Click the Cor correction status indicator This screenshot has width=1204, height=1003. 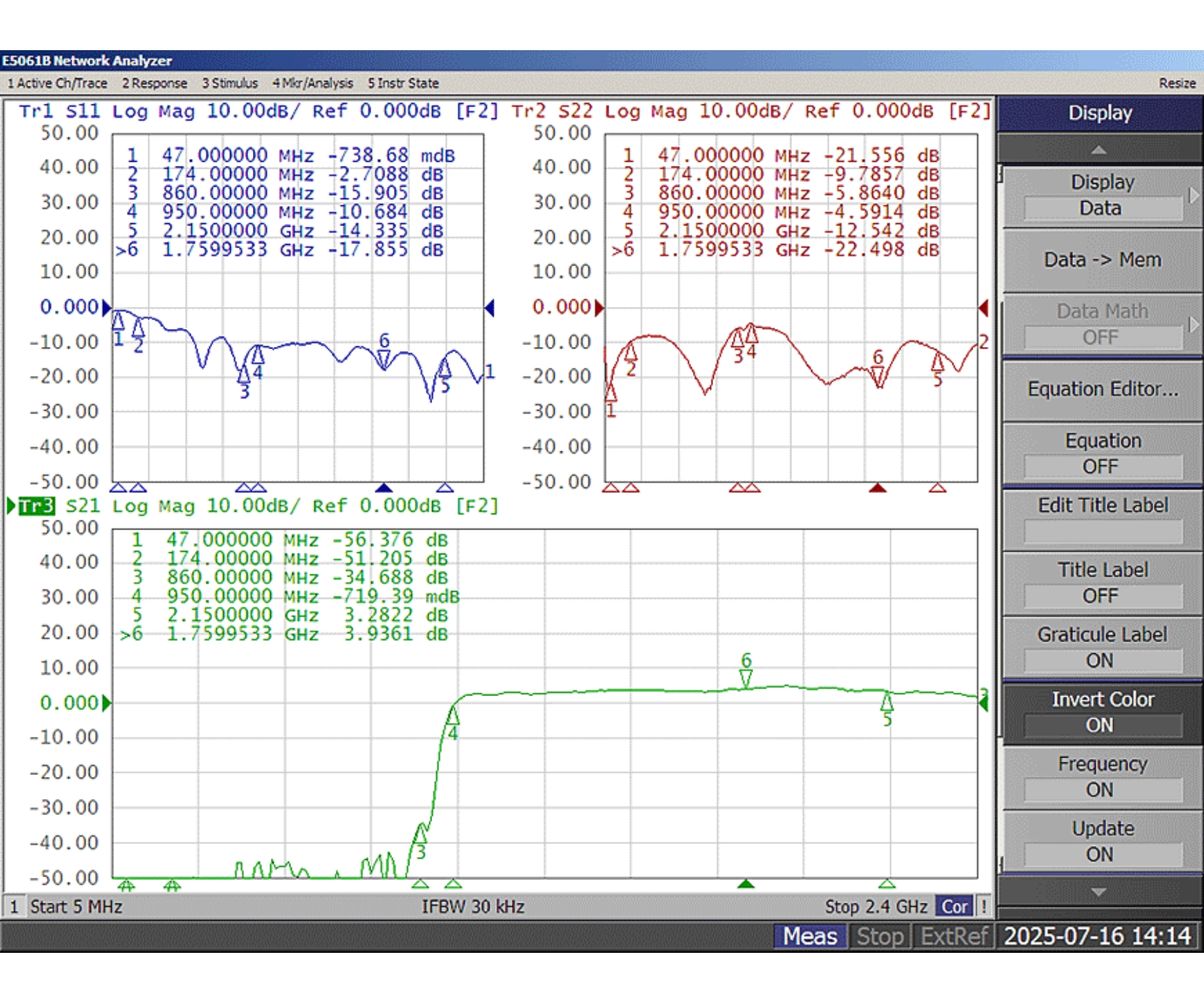(x=955, y=907)
